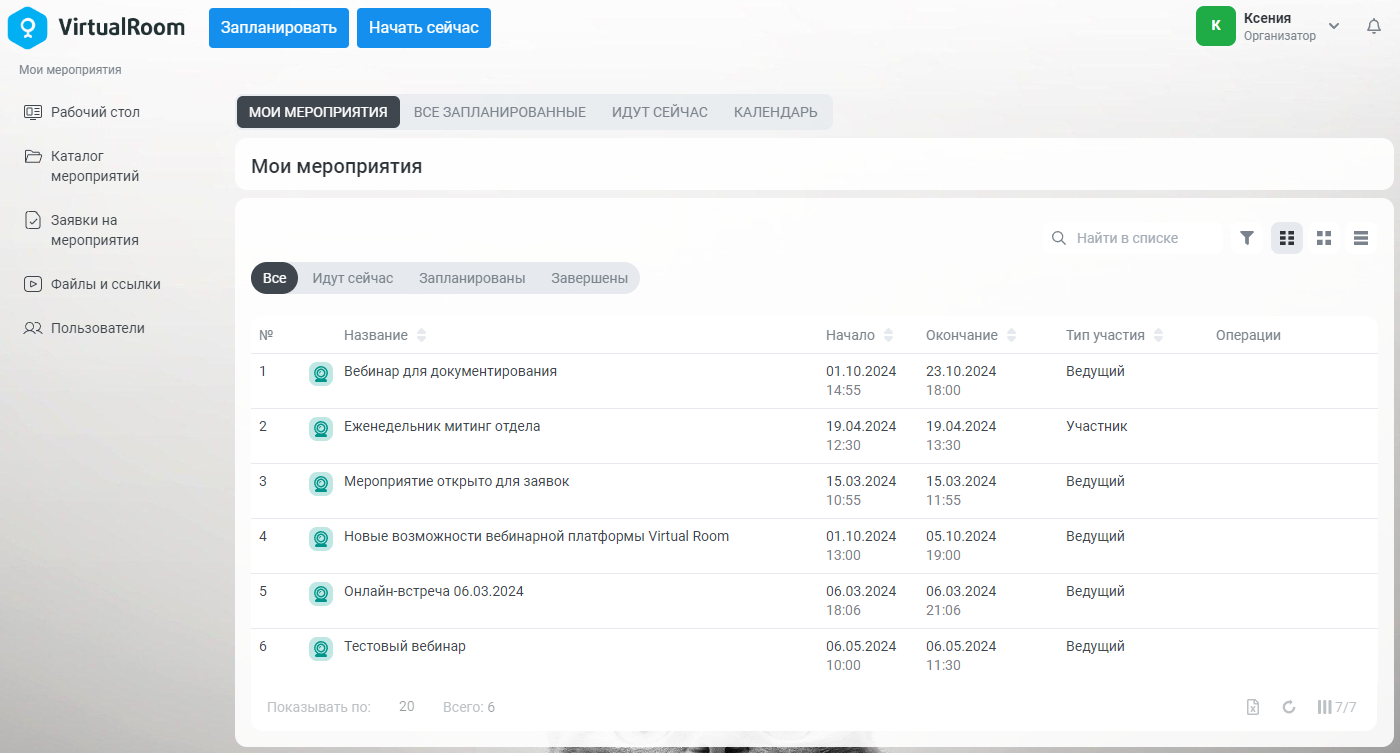Sort the table by Название
Screen dimensions: 1400x753
pos(421,335)
